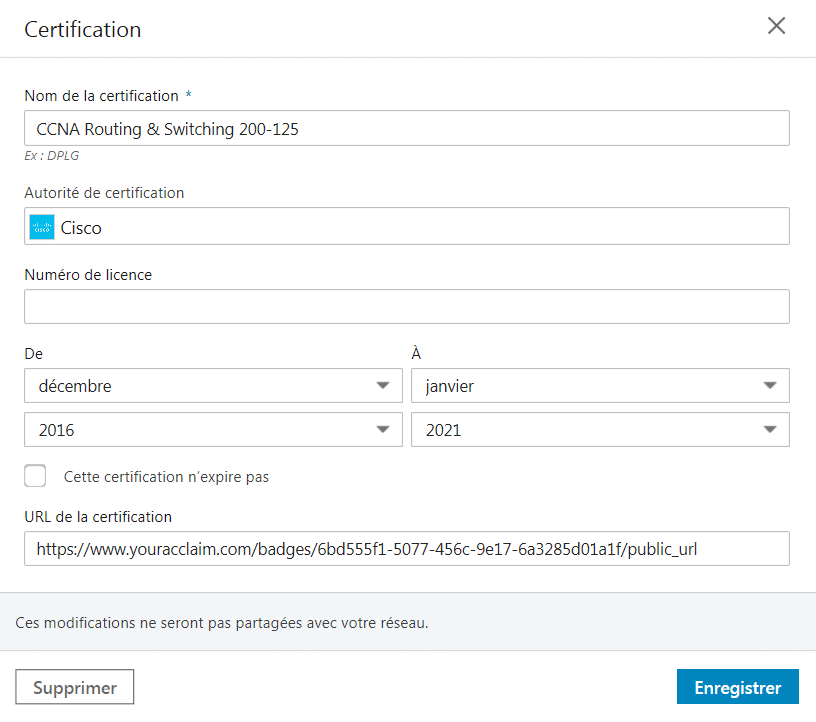The width and height of the screenshot is (816, 722).
Task: Click the Autorité de certification field
Action: (406, 226)
